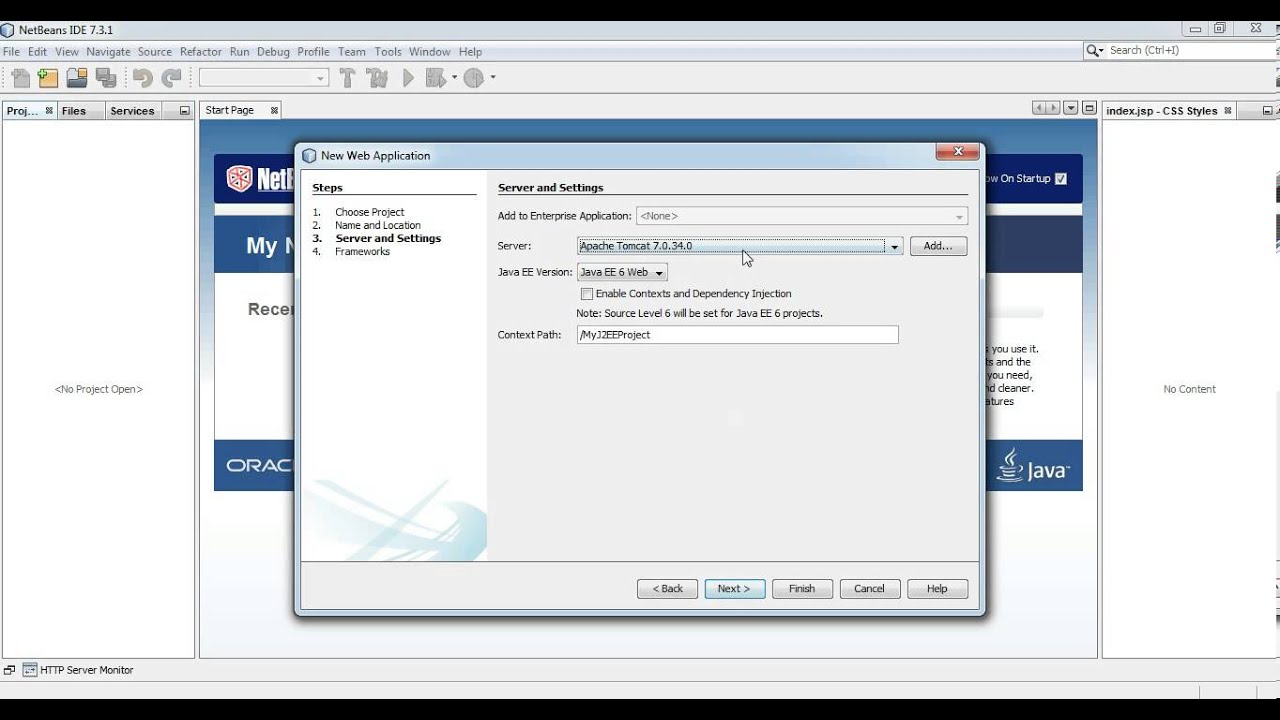Viewport: 1280px width, 720px height.
Task: Click the Profile Project toolbar icon
Action: click(x=474, y=78)
